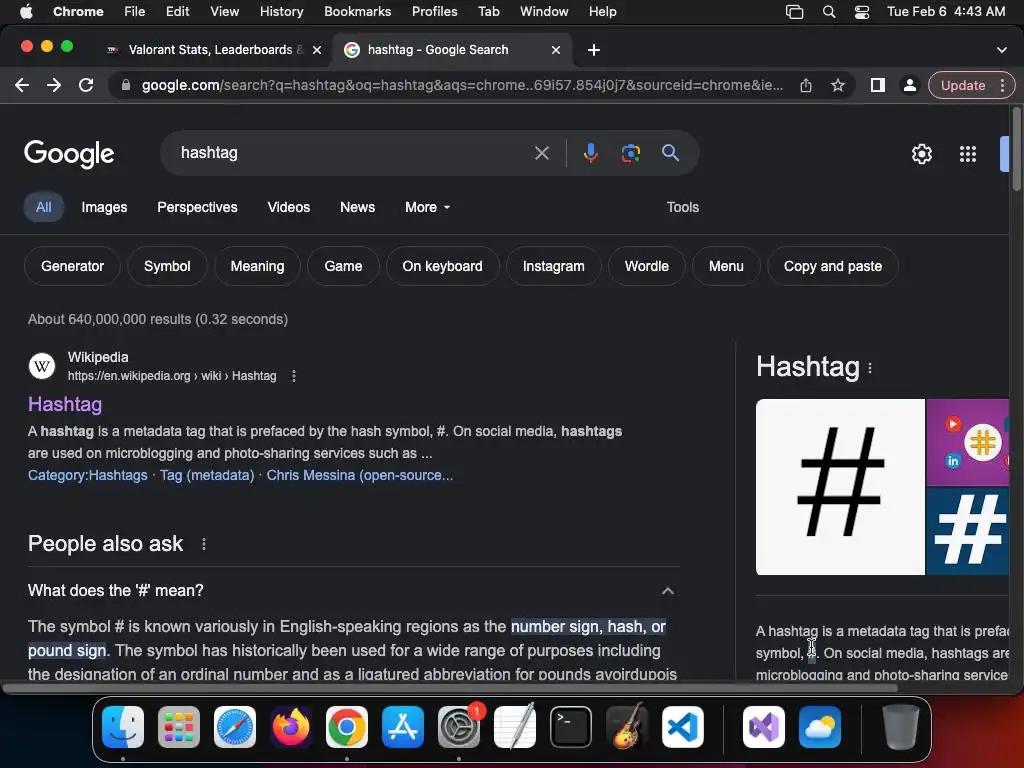Select the All results filter
The width and height of the screenshot is (1024, 768).
[44, 207]
